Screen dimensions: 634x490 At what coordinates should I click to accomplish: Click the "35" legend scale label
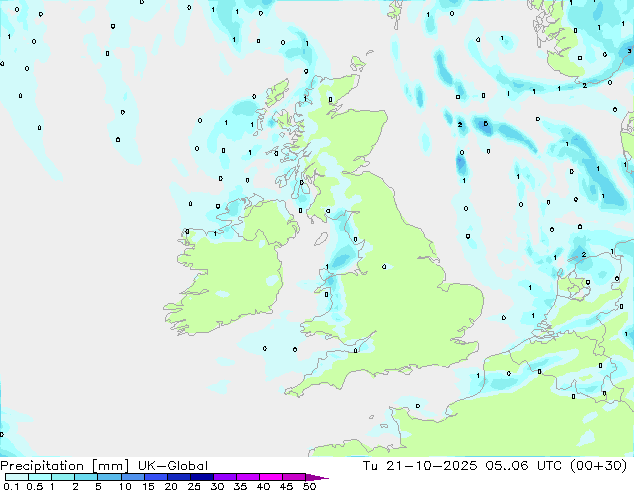tap(240, 486)
